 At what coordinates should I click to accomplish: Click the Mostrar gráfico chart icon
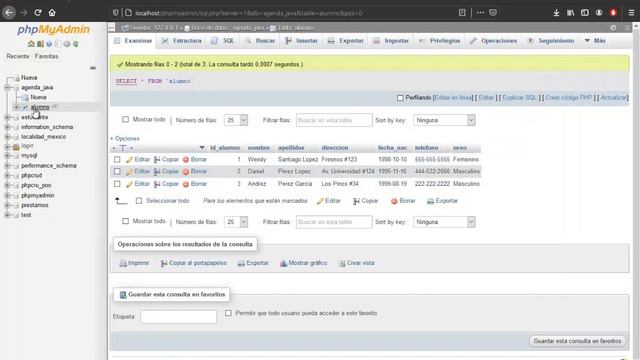coord(283,263)
